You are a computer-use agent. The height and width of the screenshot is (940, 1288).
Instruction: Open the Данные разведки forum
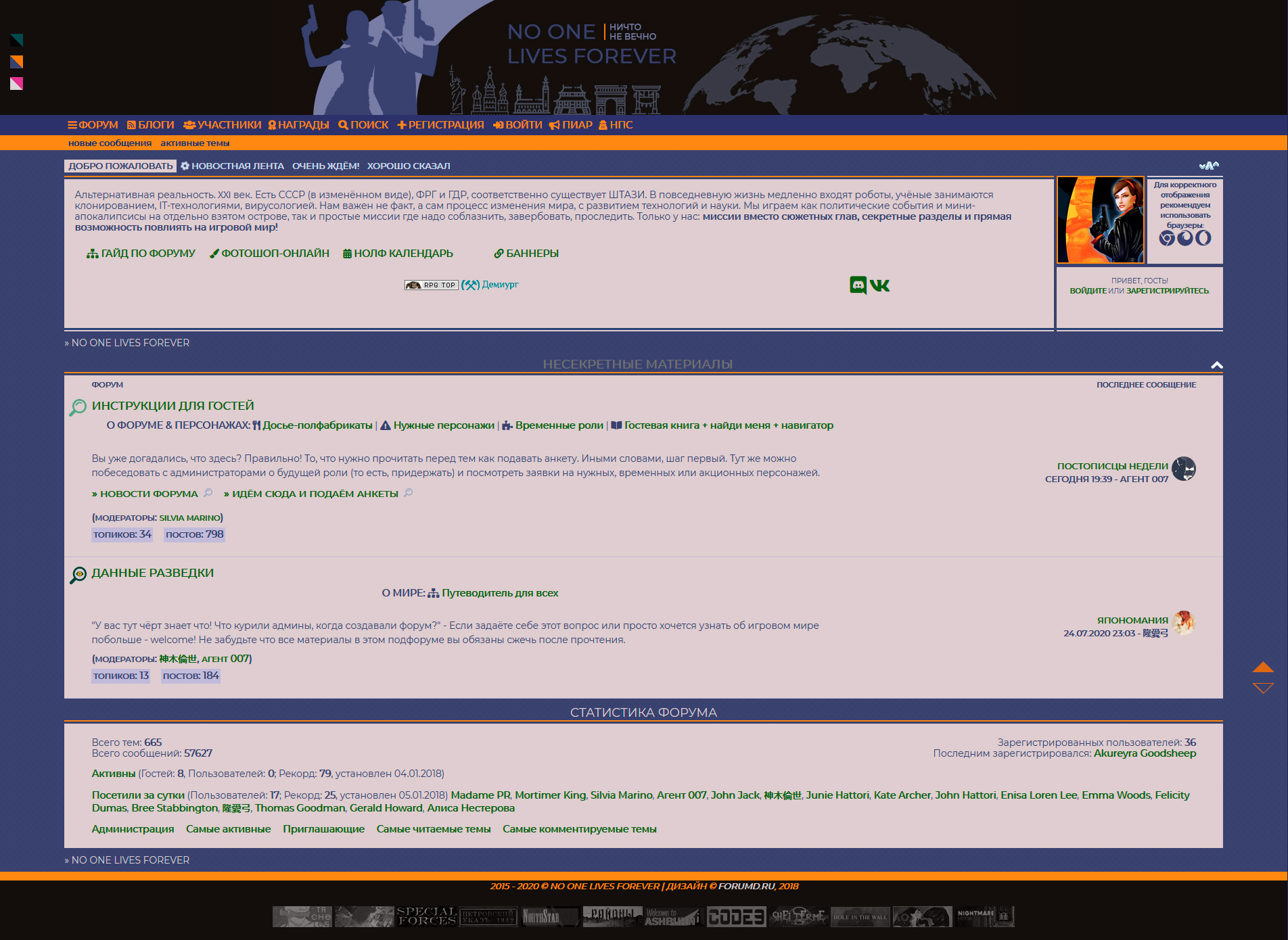(153, 573)
